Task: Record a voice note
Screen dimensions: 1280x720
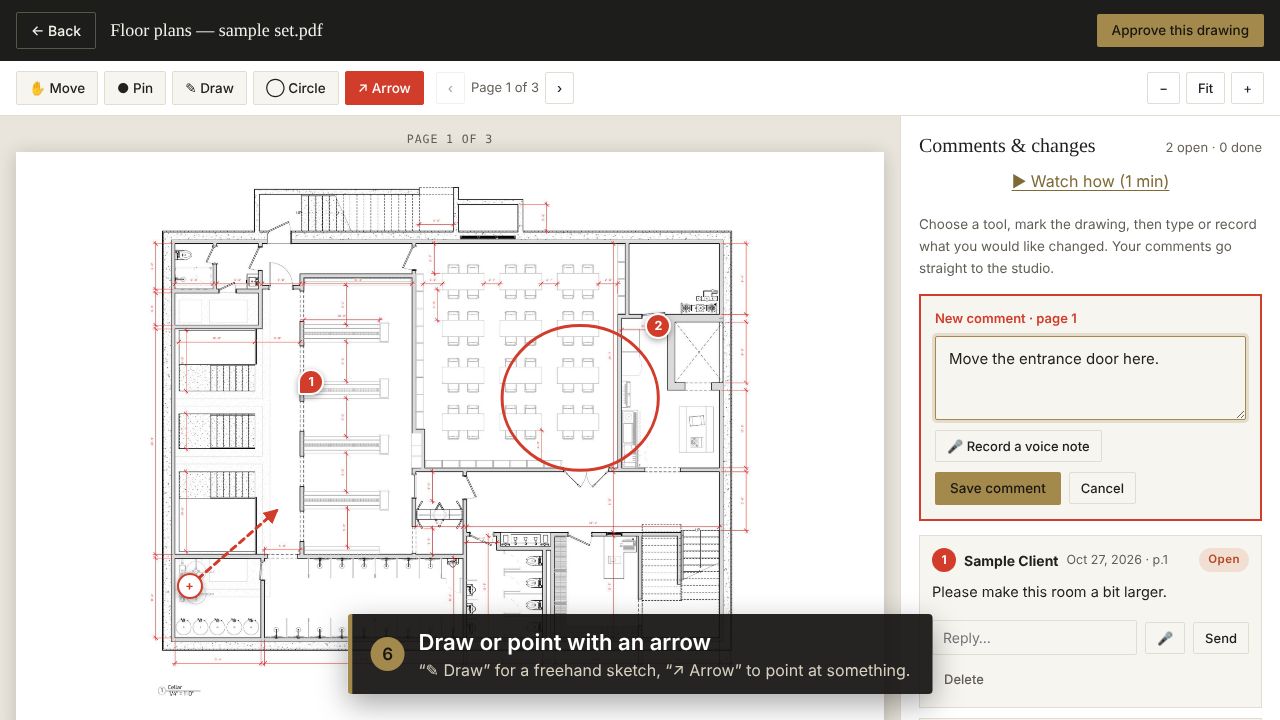Action: 1018,446
